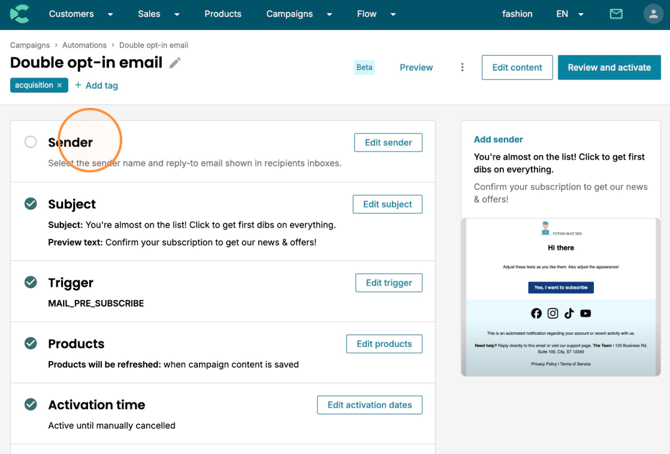Click the 'Hi there' heading in preview

point(561,248)
